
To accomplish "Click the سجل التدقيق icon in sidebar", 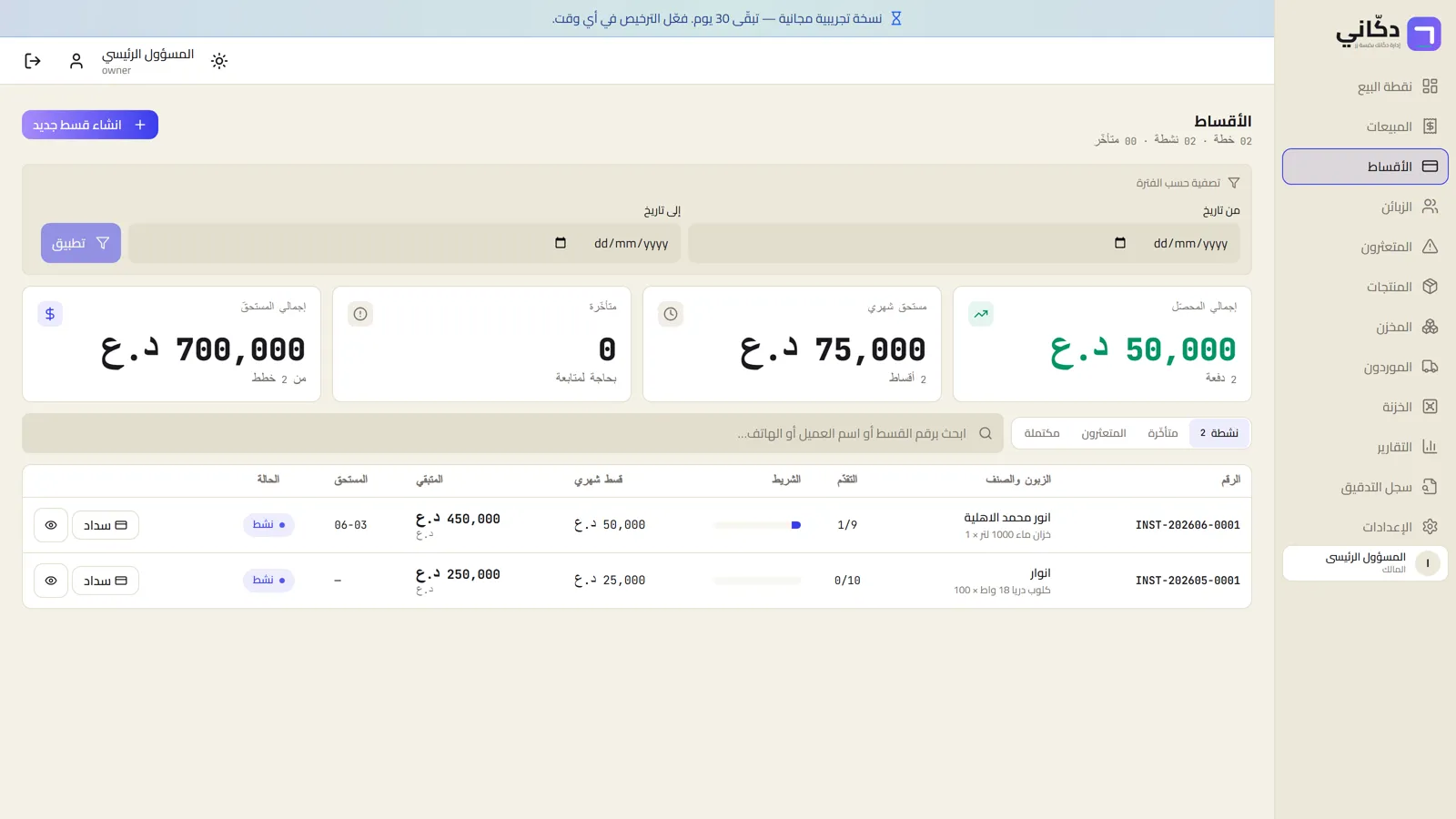I will pos(1430,487).
